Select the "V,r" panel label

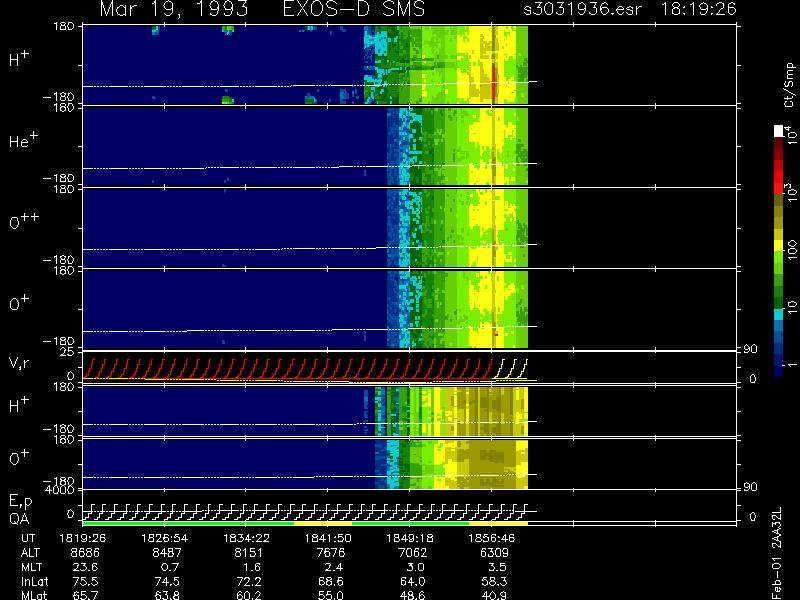coord(19,363)
